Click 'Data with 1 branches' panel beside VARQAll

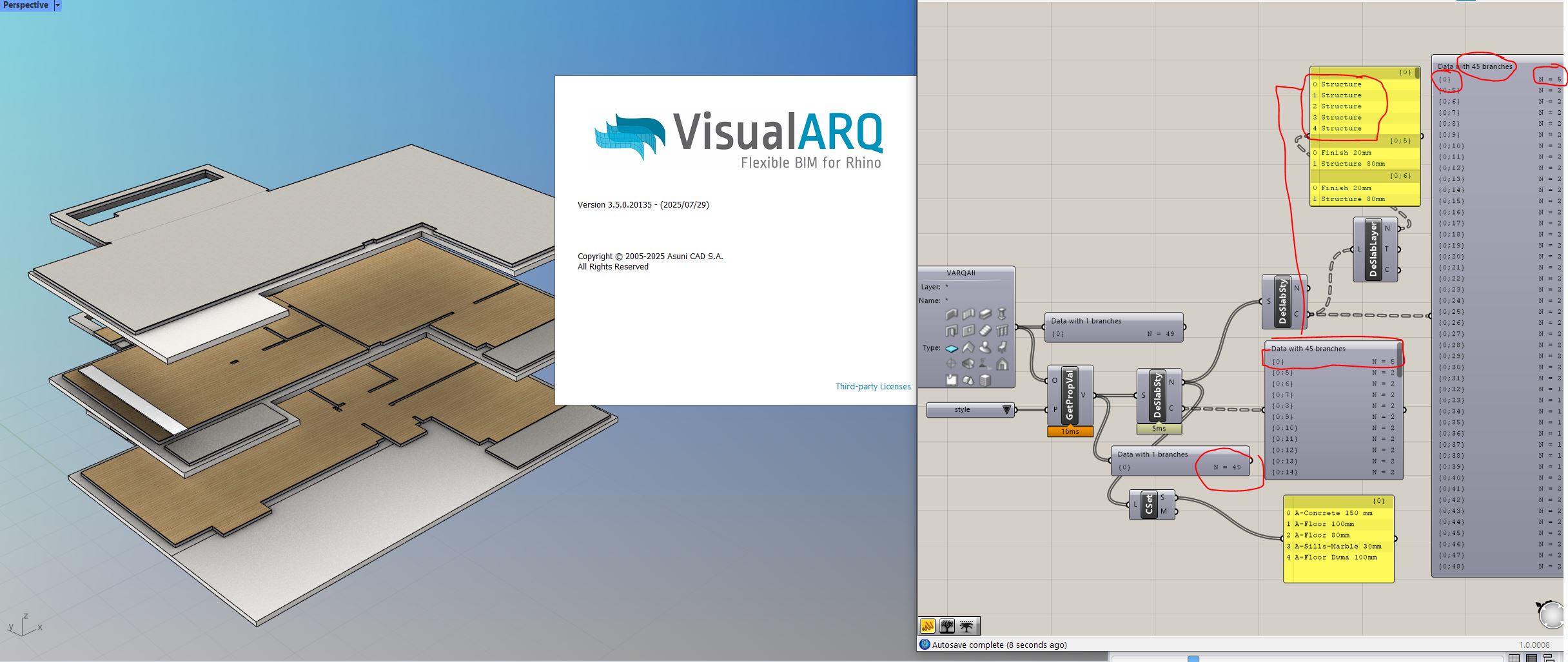(x=1114, y=327)
